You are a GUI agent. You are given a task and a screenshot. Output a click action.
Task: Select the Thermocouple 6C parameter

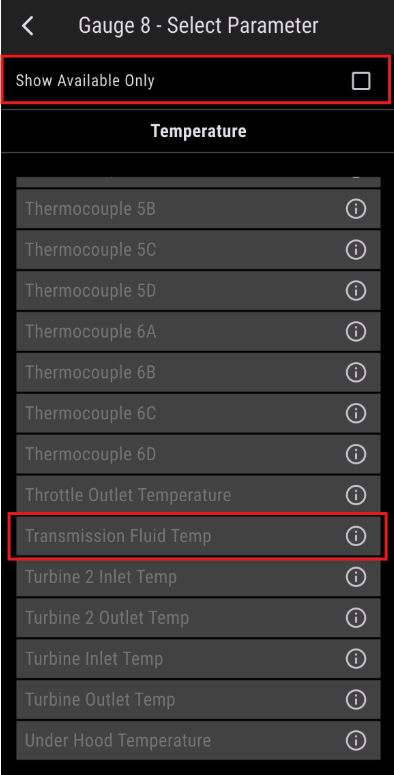198,413
